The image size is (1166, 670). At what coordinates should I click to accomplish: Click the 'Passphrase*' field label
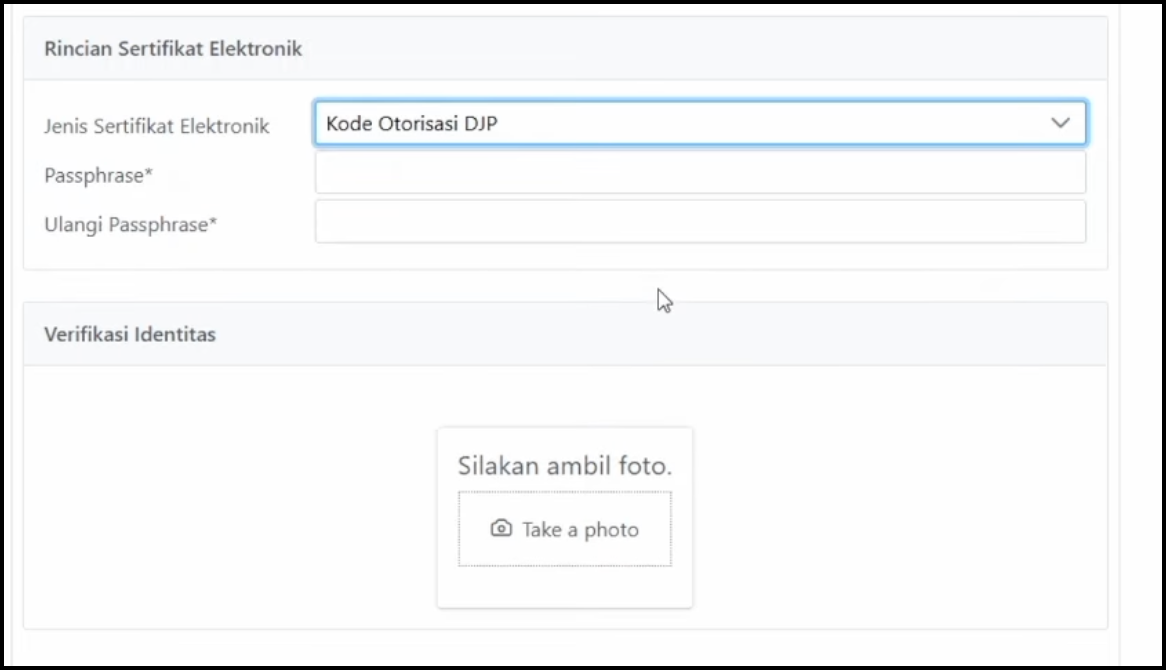[98, 175]
